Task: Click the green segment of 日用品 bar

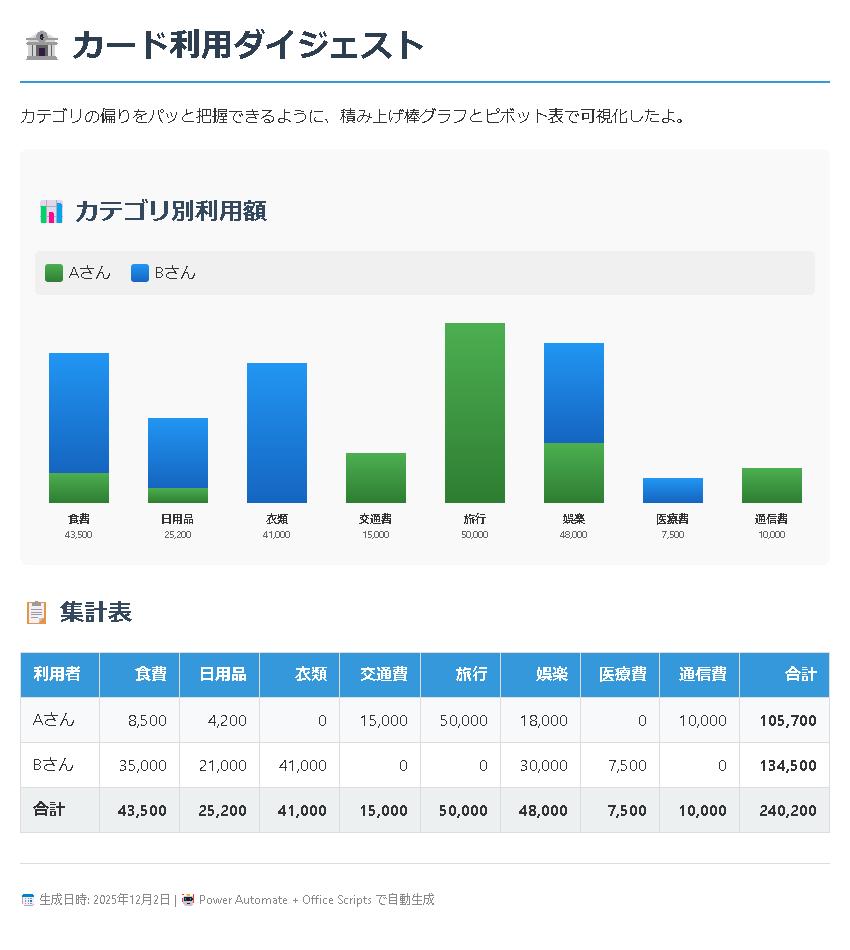Action: 178,496
